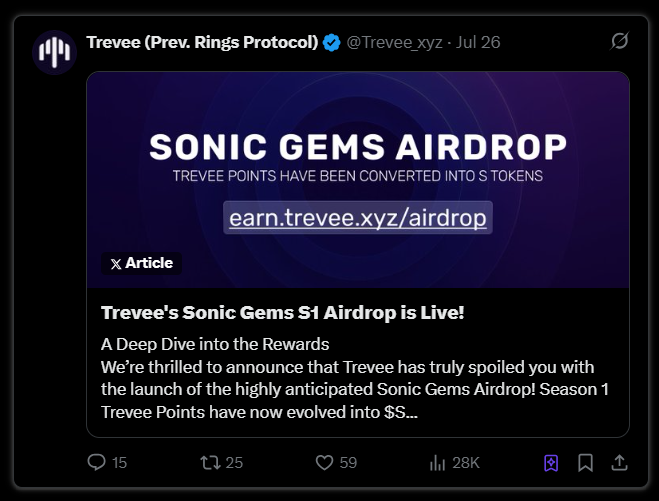This screenshot has height=501, width=659.
Task: Repost the Trevee airdrop post
Action: (x=208, y=462)
